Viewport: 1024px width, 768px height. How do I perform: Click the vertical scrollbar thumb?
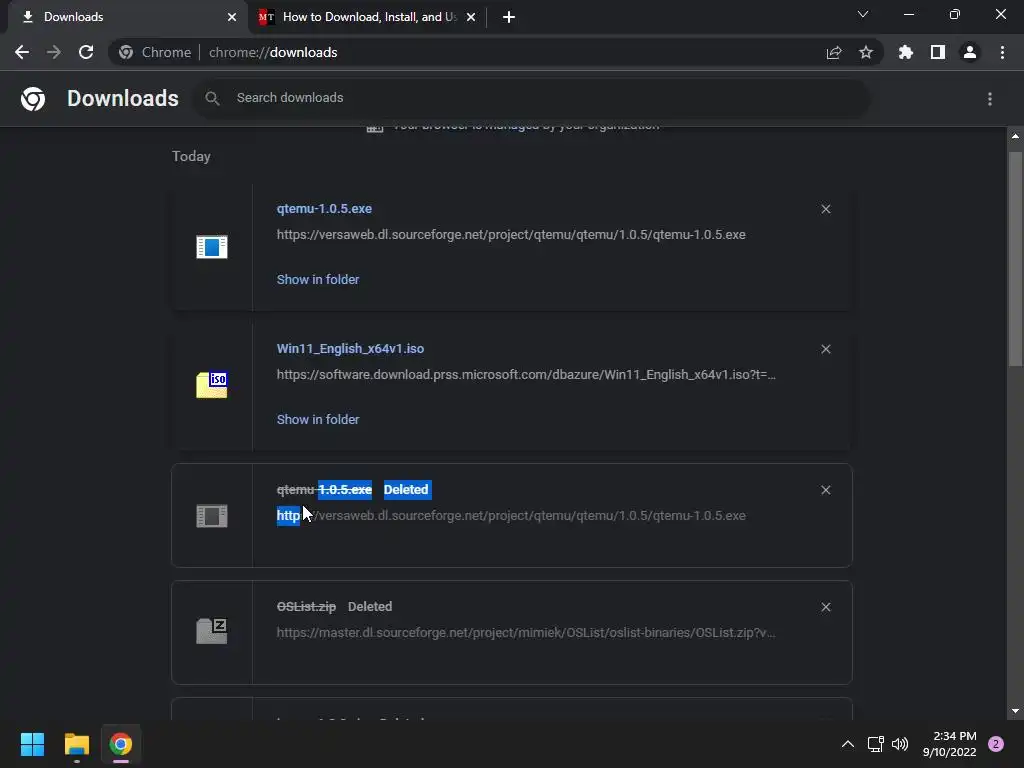(1015, 258)
